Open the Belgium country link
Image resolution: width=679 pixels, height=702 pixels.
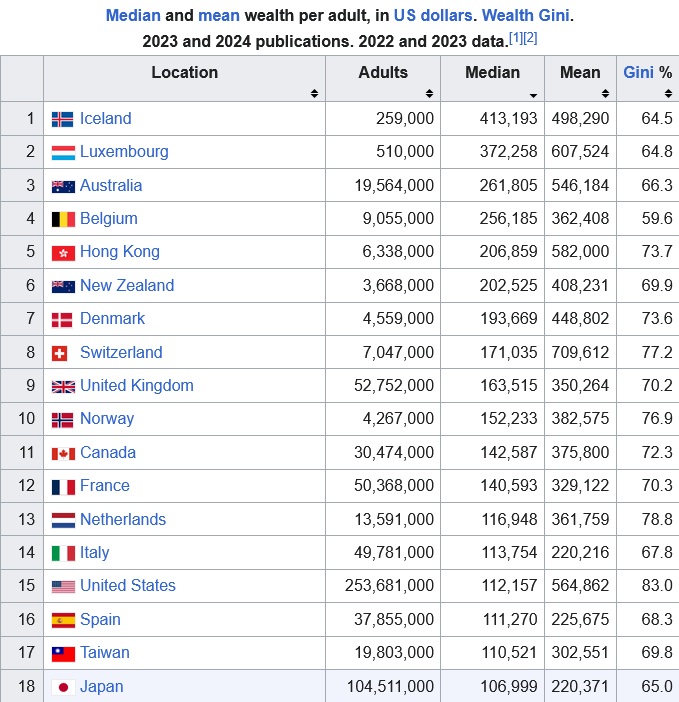[109, 218]
